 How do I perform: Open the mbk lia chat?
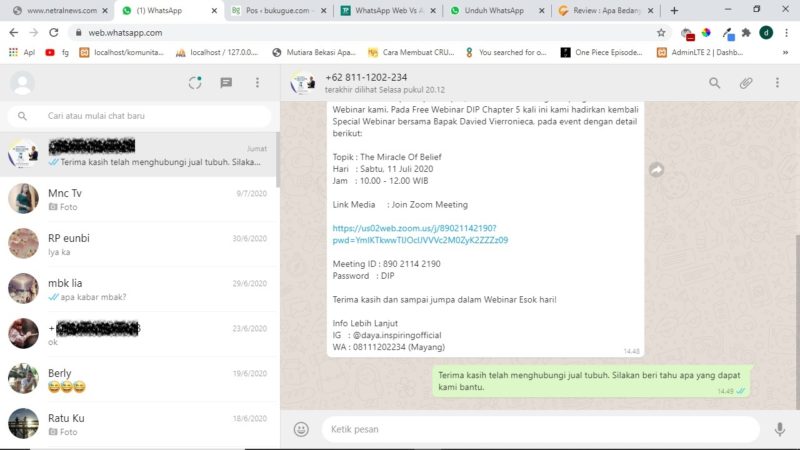pos(139,289)
